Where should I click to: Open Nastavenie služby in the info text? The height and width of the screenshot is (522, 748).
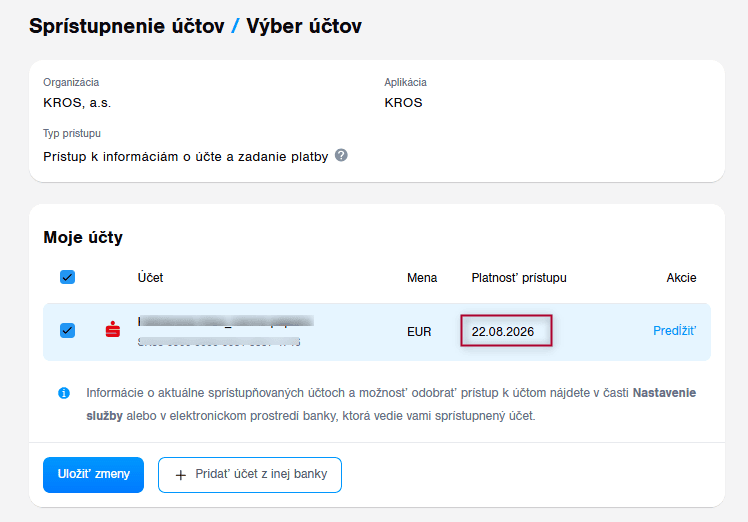tap(664, 393)
